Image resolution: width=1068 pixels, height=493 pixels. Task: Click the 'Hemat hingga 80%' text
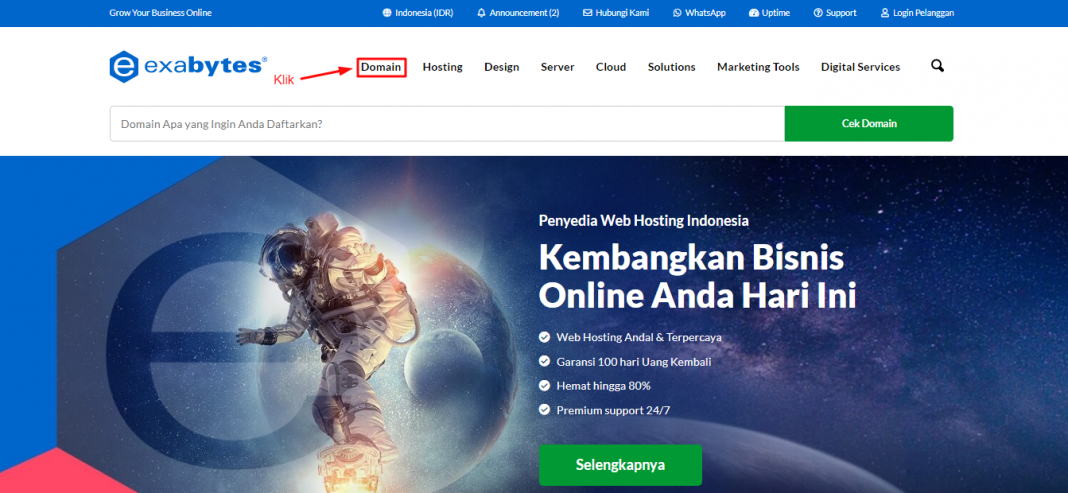click(x=603, y=386)
